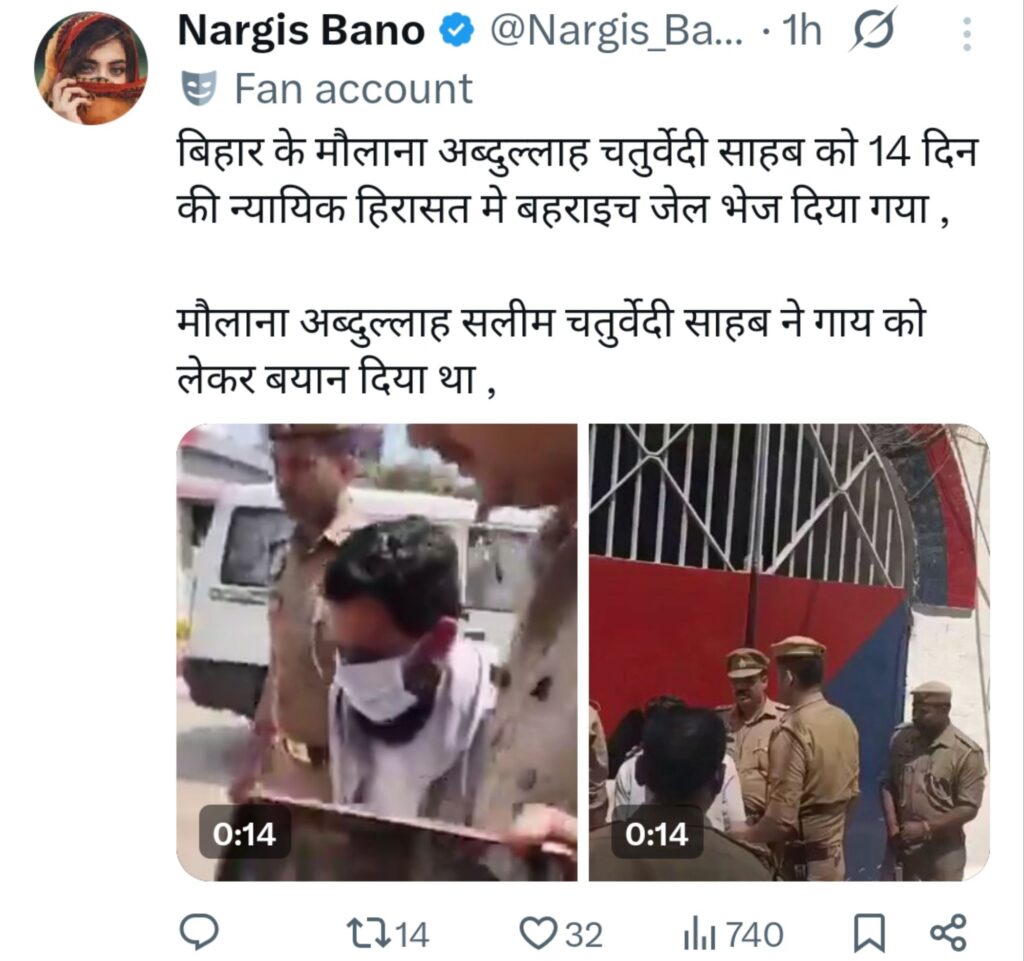
Task: Click the right video's 0:14 duration badge
Action: tap(656, 834)
